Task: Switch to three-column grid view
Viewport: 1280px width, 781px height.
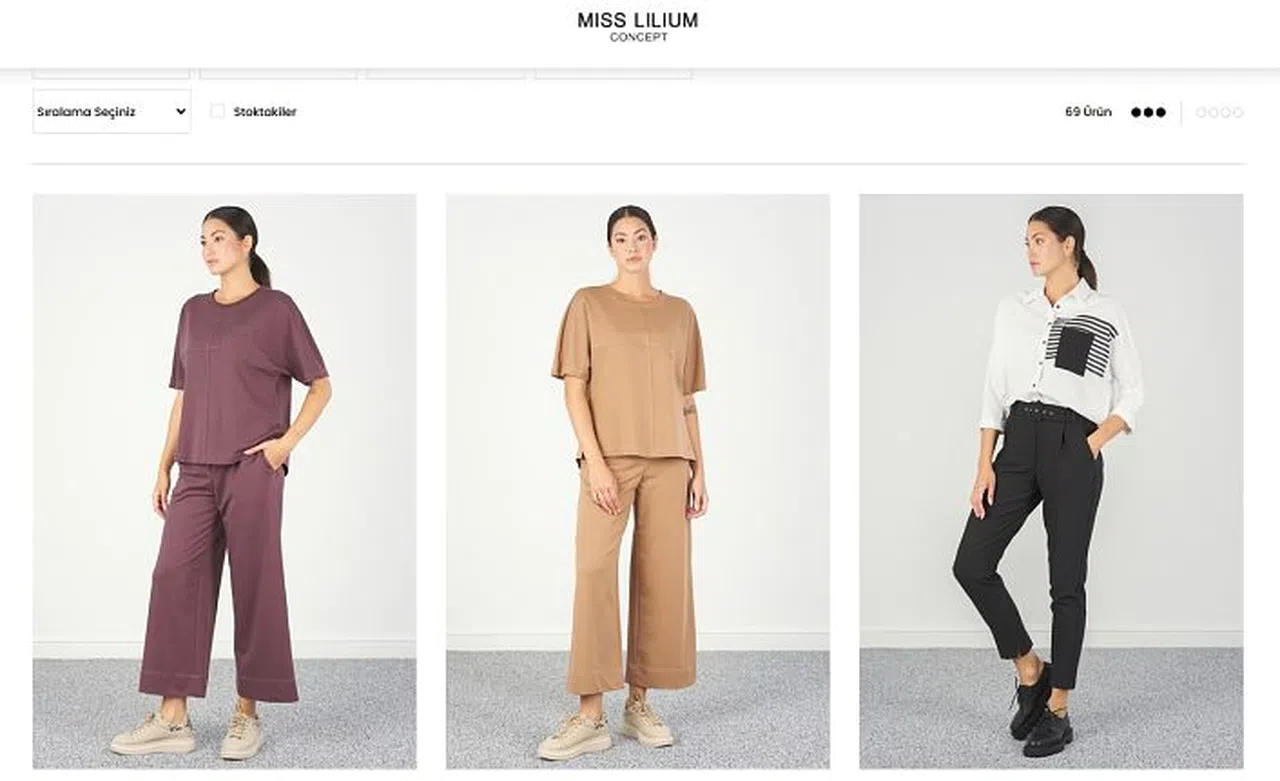Action: [1148, 112]
